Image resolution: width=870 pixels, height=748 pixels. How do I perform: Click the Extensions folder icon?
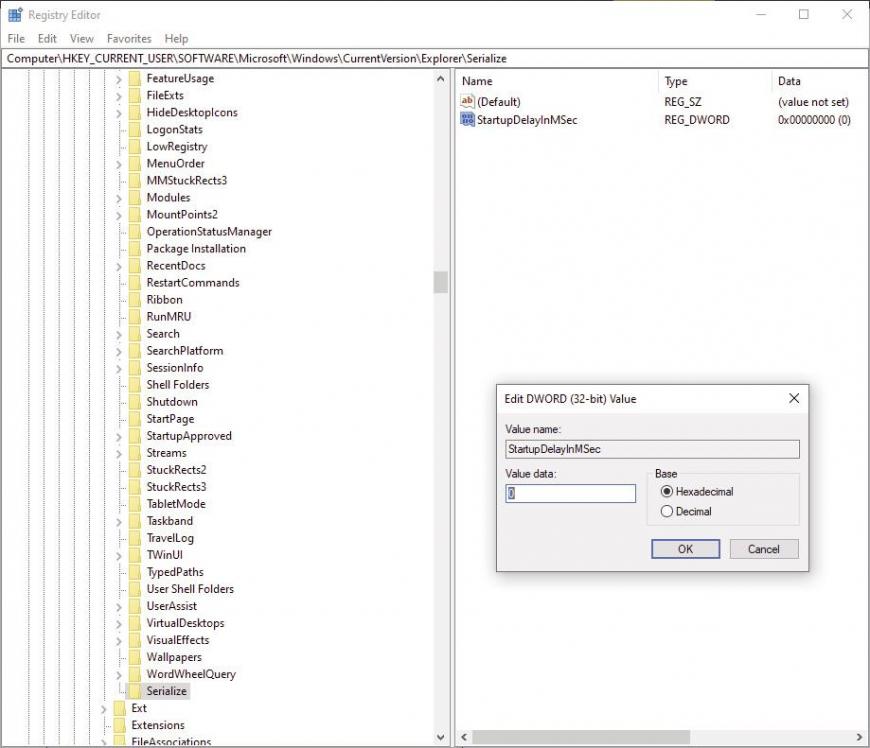[x=119, y=725]
